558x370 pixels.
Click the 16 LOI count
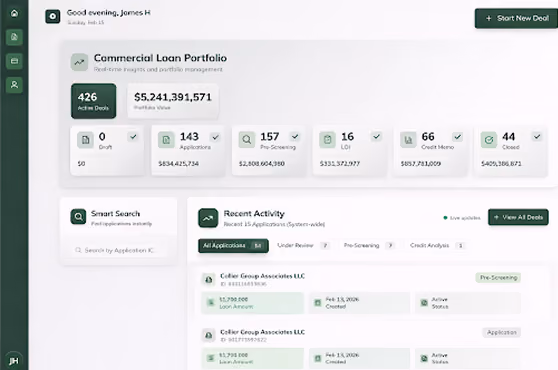(x=347, y=137)
